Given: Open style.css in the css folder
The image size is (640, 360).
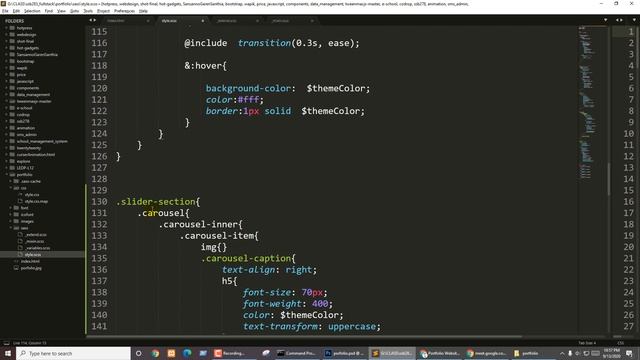Looking at the screenshot, I should tap(32, 195).
